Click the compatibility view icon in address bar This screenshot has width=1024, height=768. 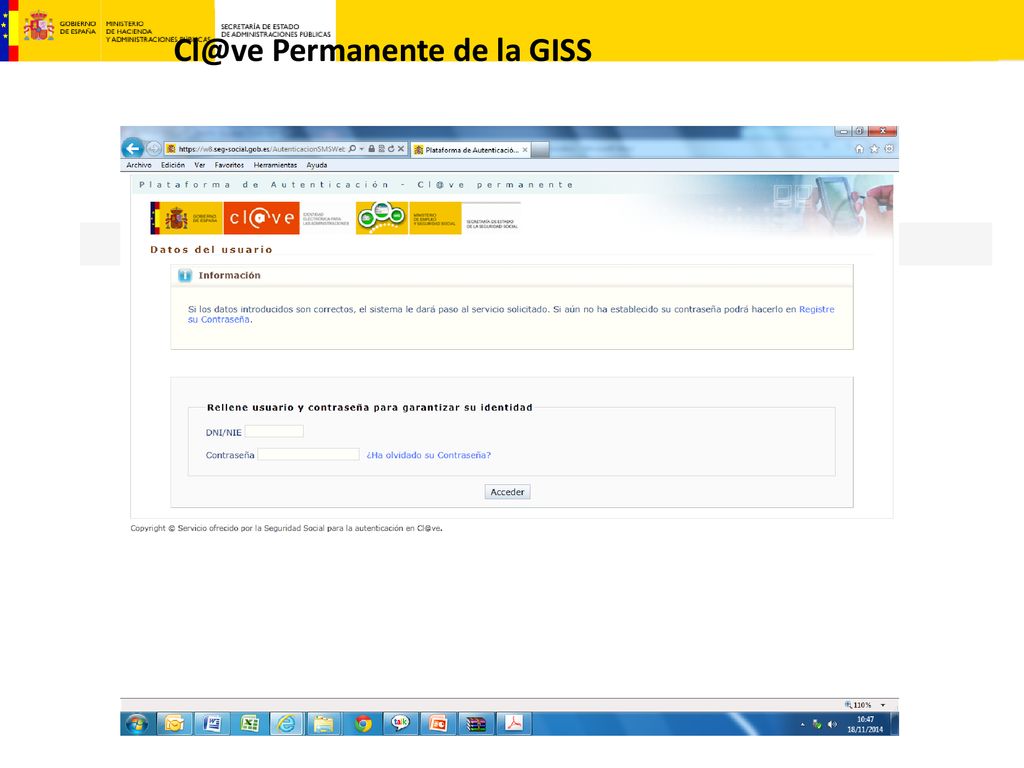(x=382, y=149)
